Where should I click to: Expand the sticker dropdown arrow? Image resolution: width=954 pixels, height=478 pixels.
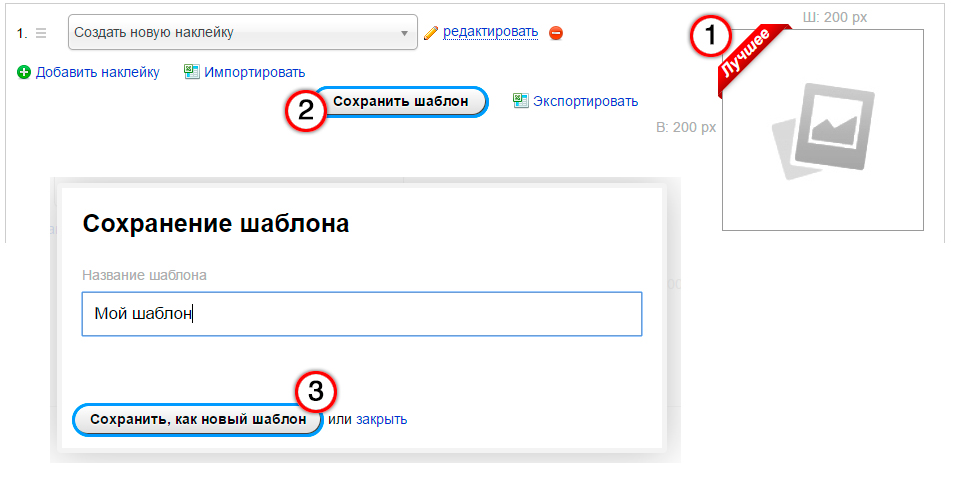coord(404,33)
